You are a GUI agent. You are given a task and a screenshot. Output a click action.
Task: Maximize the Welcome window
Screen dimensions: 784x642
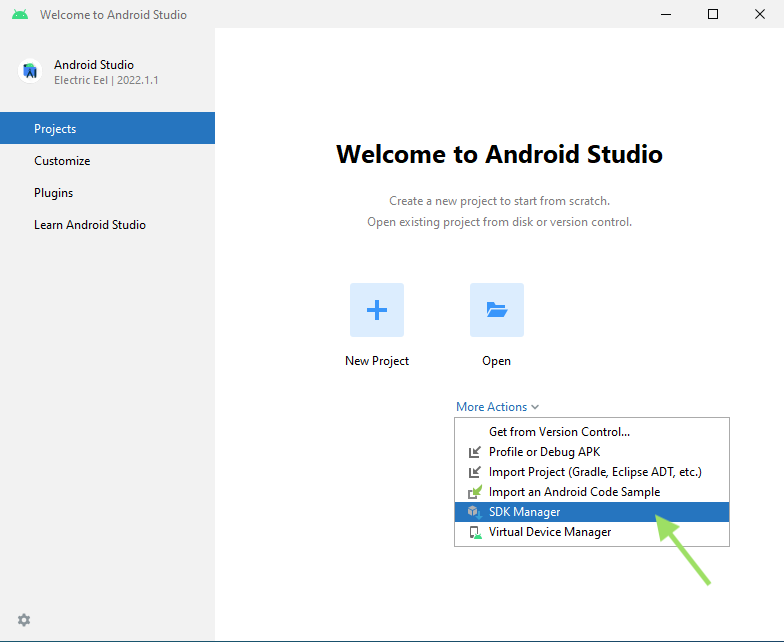(x=713, y=14)
